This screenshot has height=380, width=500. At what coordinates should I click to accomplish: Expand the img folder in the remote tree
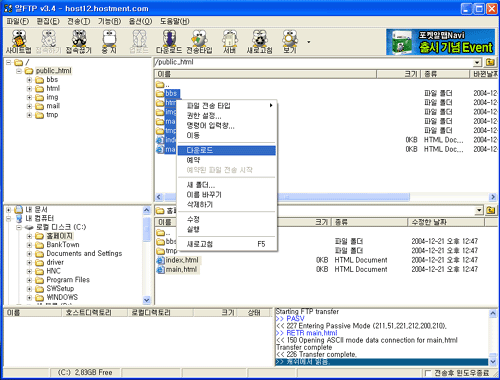29,98
